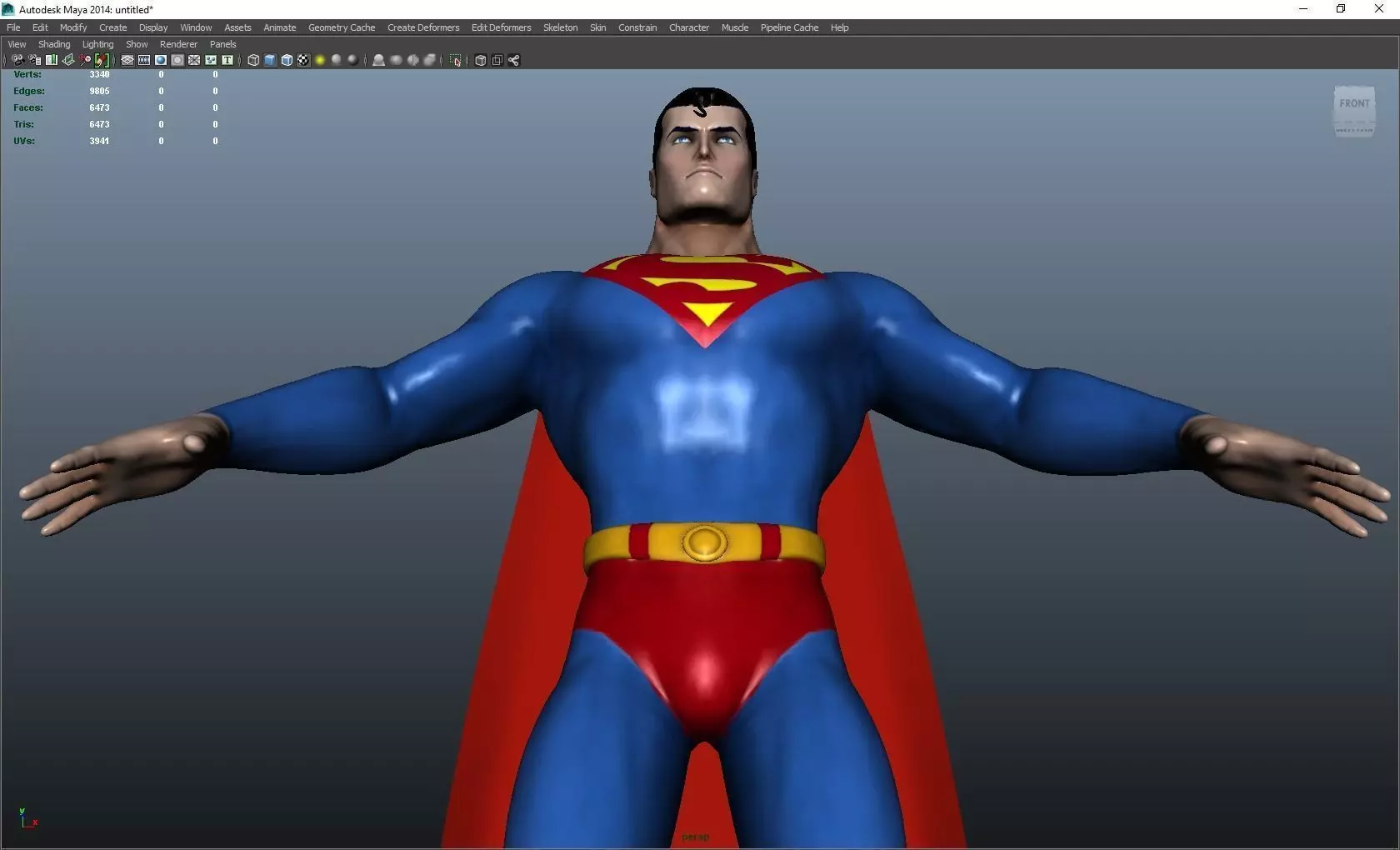This screenshot has height=850, width=1400.
Task: Toggle X-Ray Active Components icon
Action: pyautogui.click(x=497, y=60)
